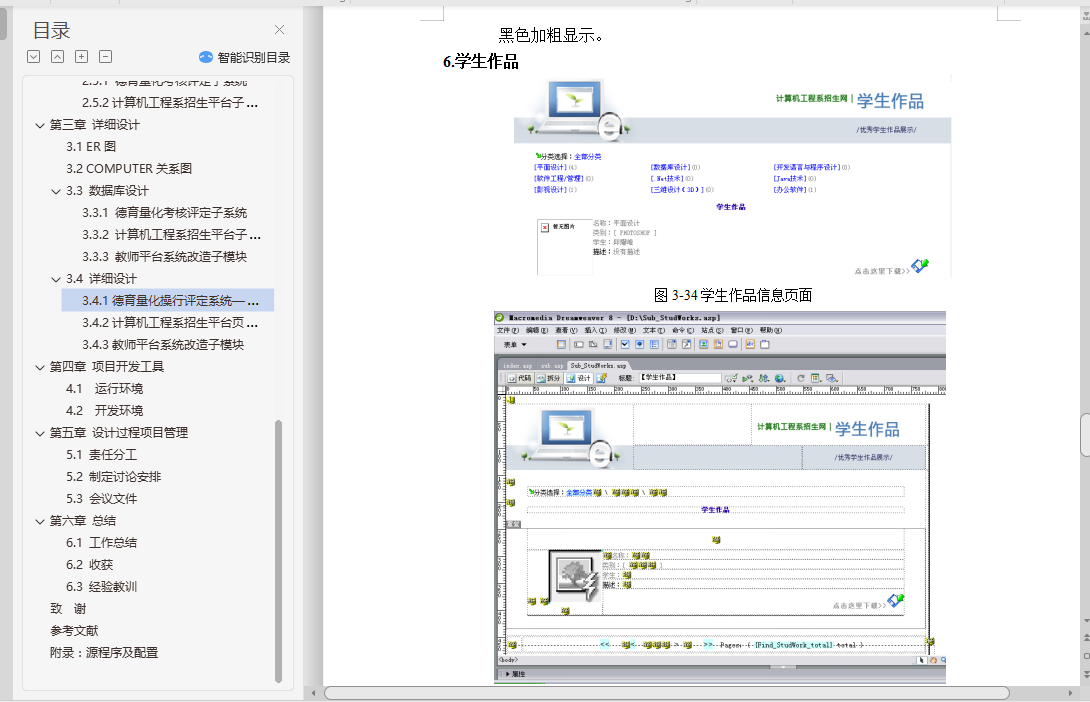Collapse the 第三章 详细设计 chapter
Image resolution: width=1090 pixels, height=702 pixels.
pos(40,125)
